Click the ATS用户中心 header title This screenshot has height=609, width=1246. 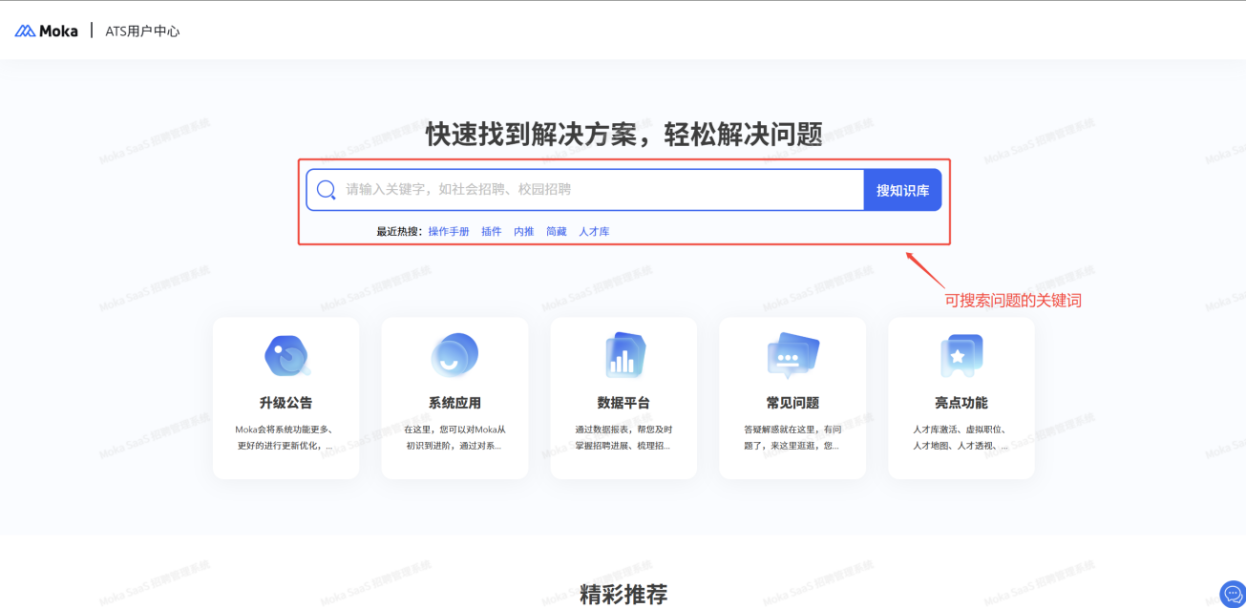[x=143, y=31]
